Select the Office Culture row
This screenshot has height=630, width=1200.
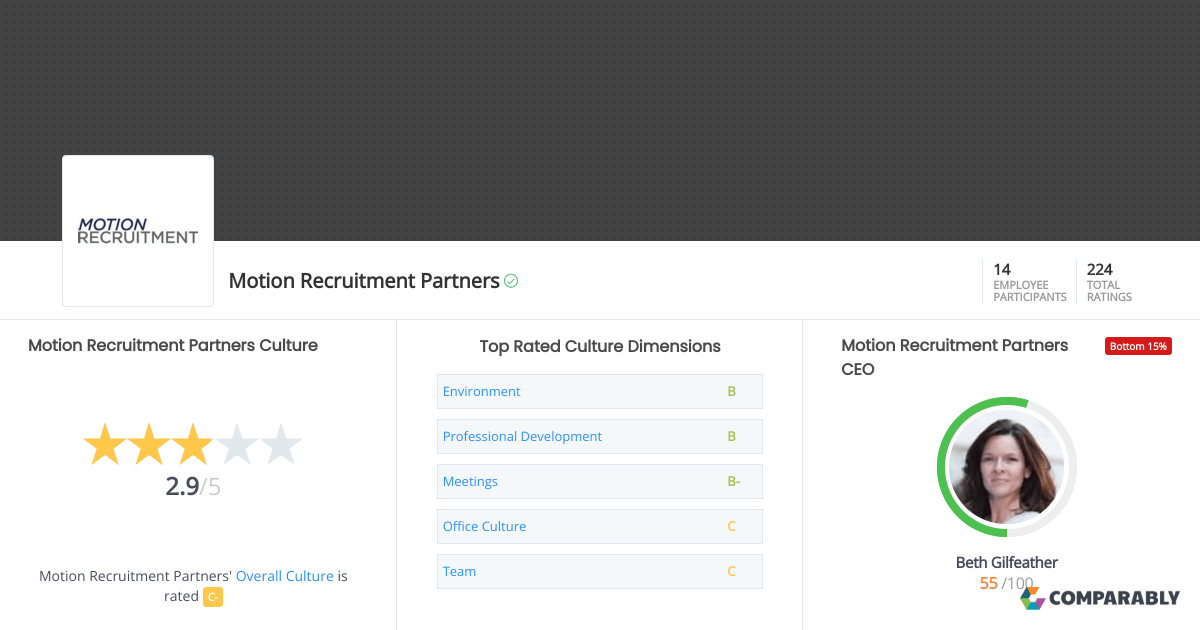[484, 526]
